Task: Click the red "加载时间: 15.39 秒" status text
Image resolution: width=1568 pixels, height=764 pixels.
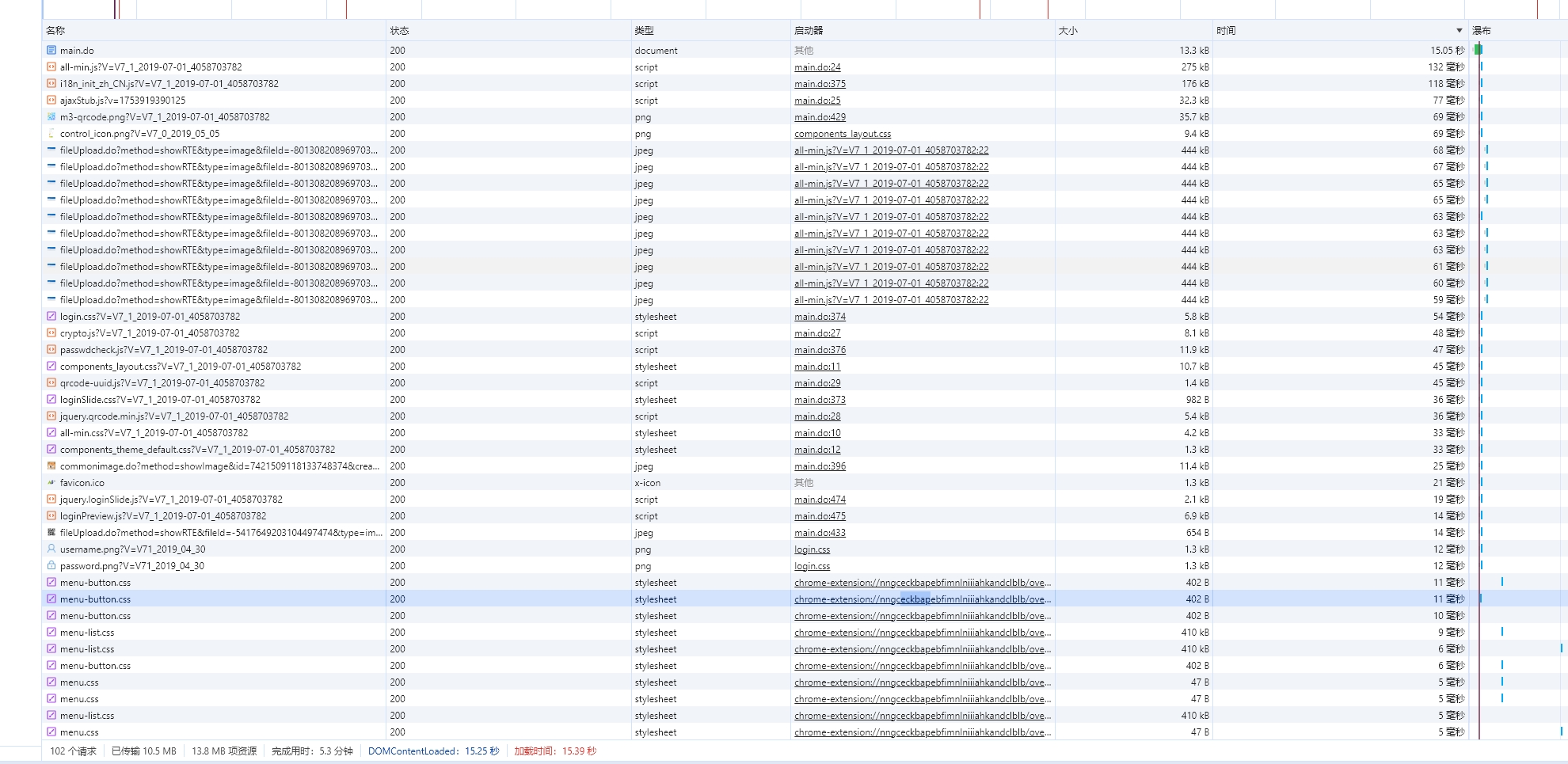Action: pyautogui.click(x=555, y=751)
